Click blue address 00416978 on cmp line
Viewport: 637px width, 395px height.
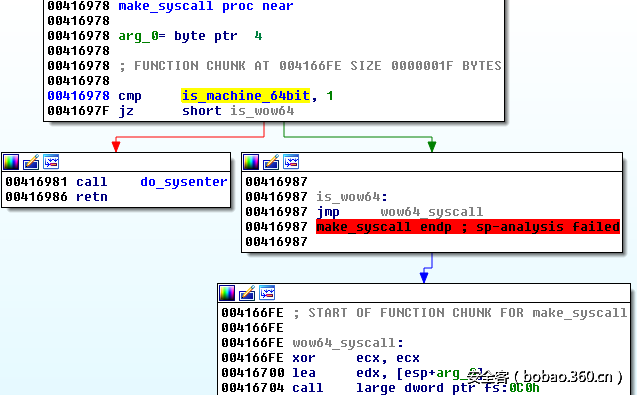pos(78,95)
